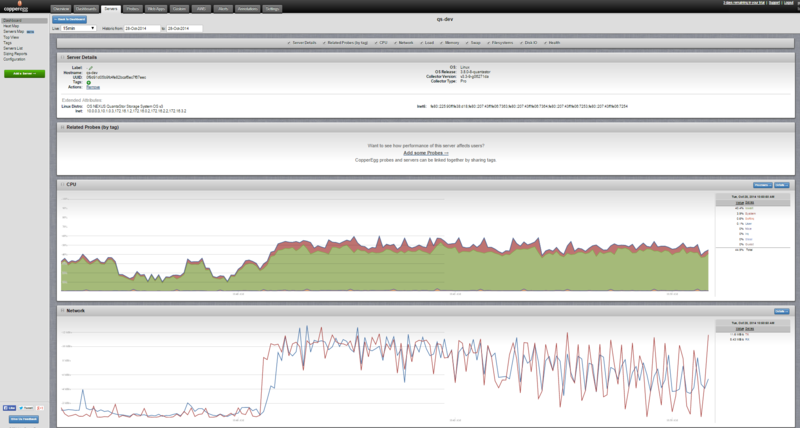Sort CPU legend by Value column

pos(739,203)
